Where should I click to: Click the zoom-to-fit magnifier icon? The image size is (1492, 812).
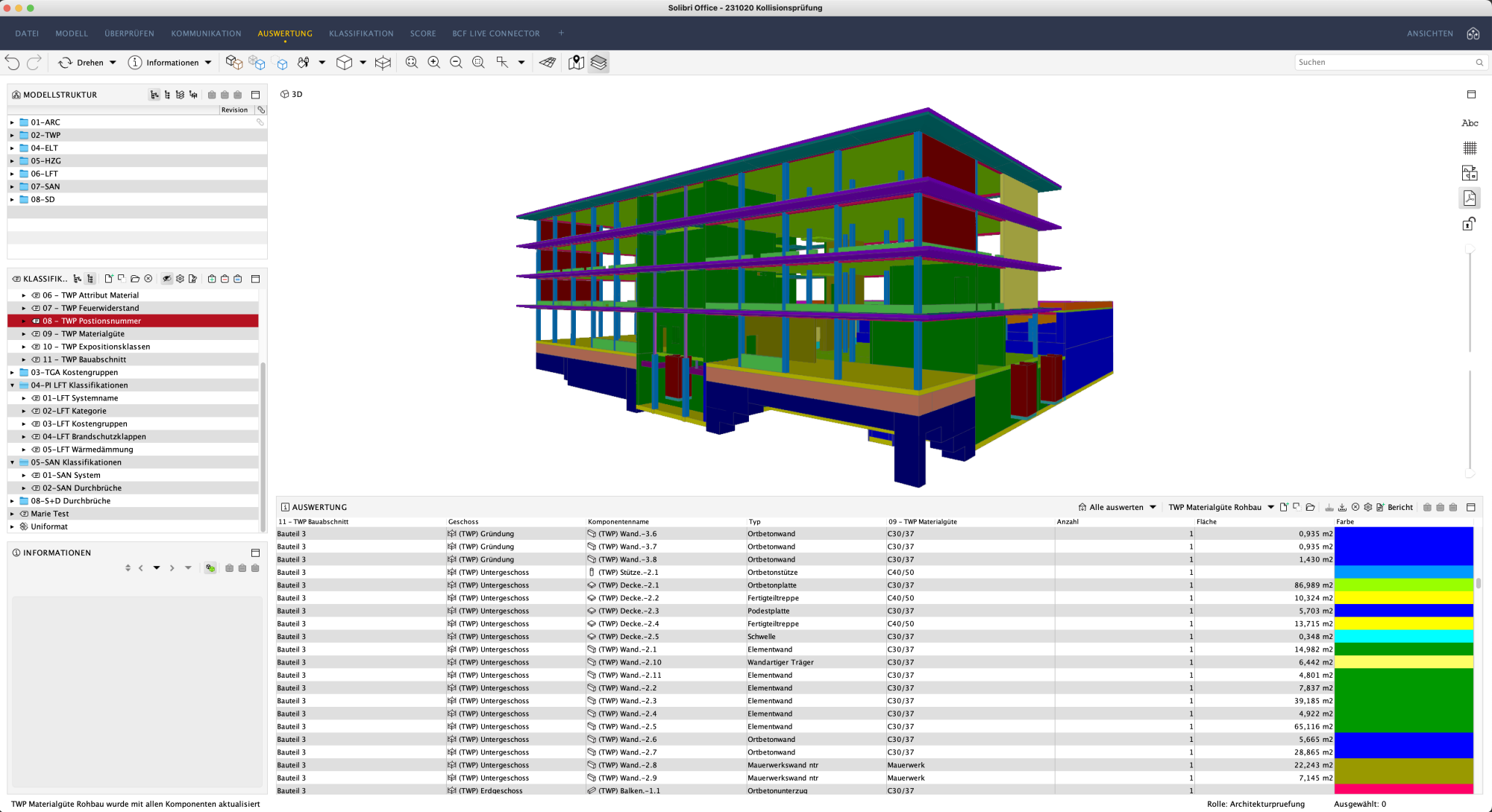[411, 63]
